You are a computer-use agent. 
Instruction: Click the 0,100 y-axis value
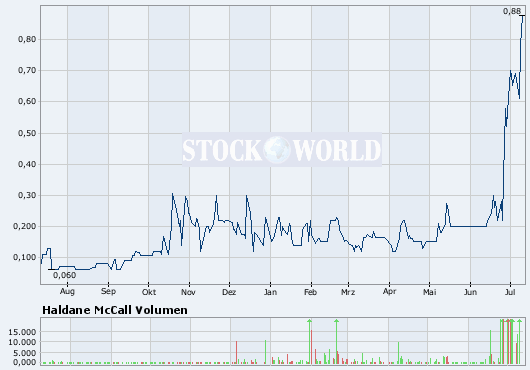(24, 257)
